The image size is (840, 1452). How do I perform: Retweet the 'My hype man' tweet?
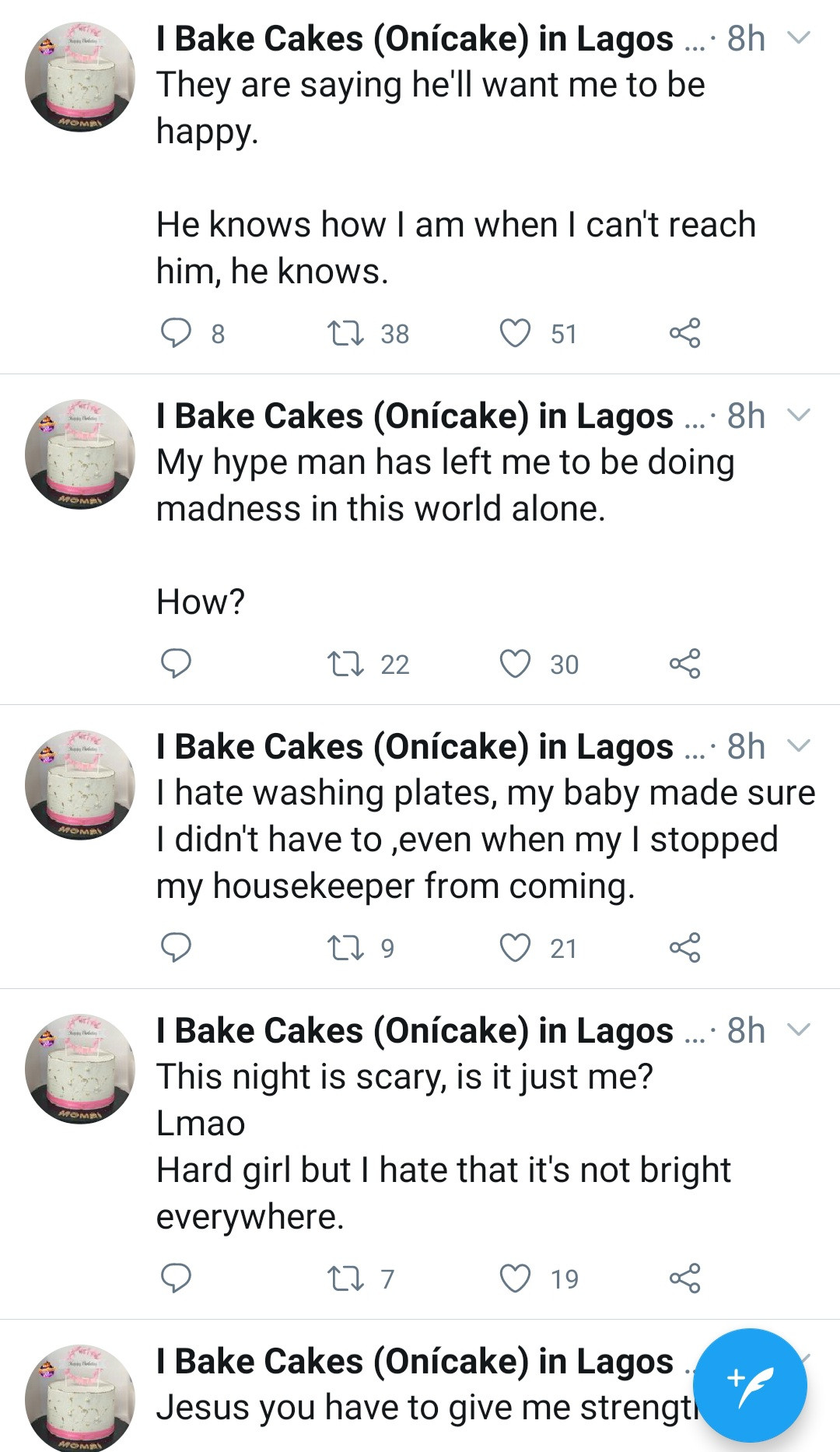point(345,664)
